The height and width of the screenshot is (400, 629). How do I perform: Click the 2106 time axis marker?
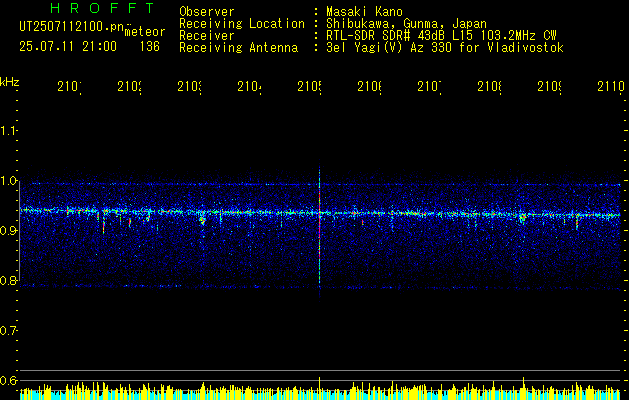[x=369, y=86]
